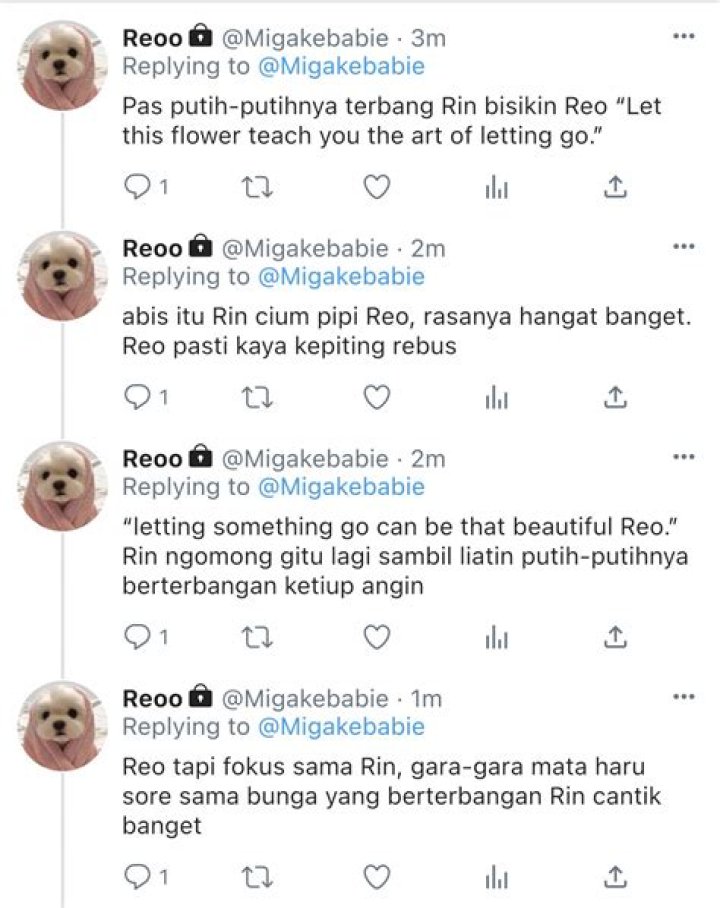Like the 'letting something go can be beautiful' tweet

pyautogui.click(x=377, y=638)
